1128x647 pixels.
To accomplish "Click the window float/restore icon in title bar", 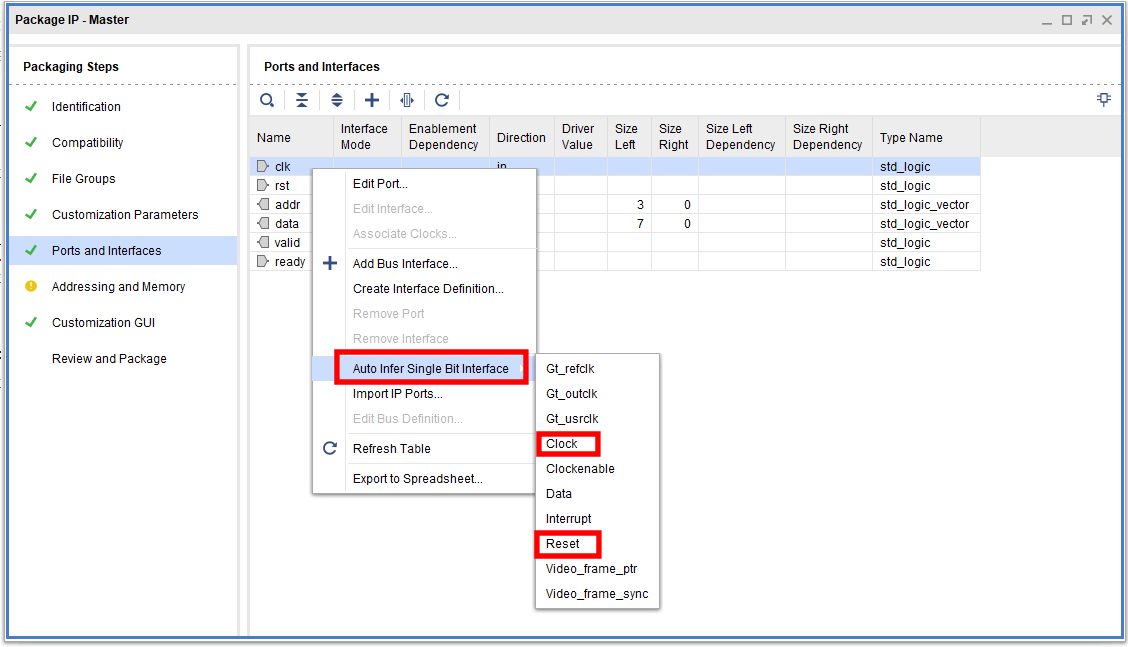I will (1087, 20).
